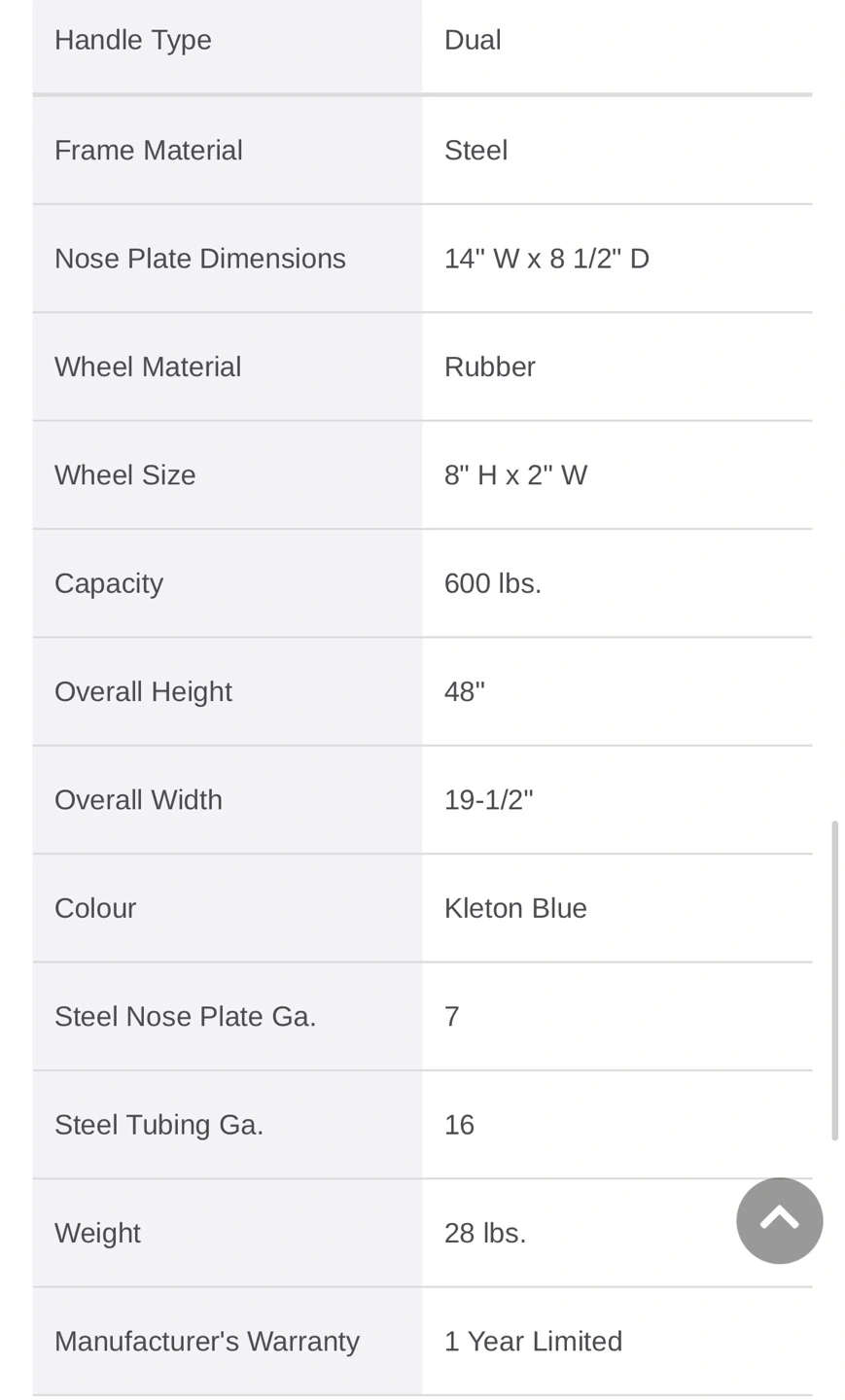Select the Capacity row label
Viewport: 845px width, 1400px height.
click(109, 583)
